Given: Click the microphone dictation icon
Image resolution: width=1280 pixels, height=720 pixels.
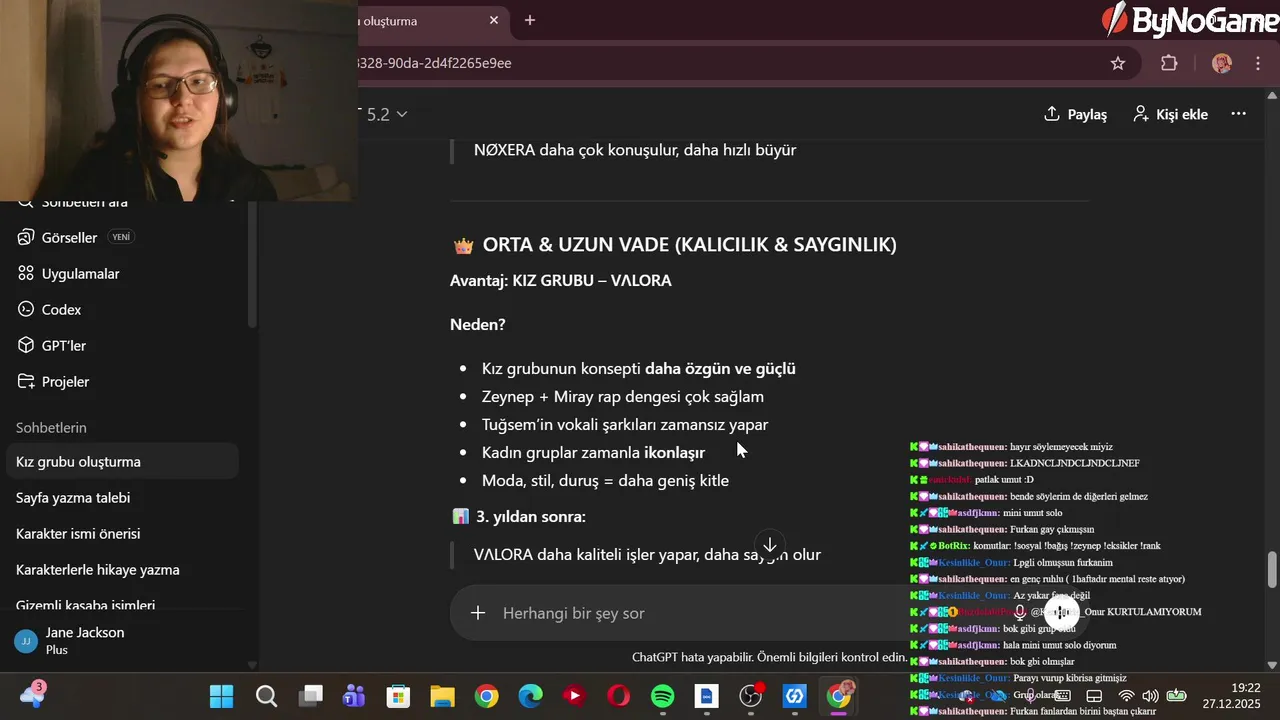Looking at the screenshot, I should point(1019,612).
